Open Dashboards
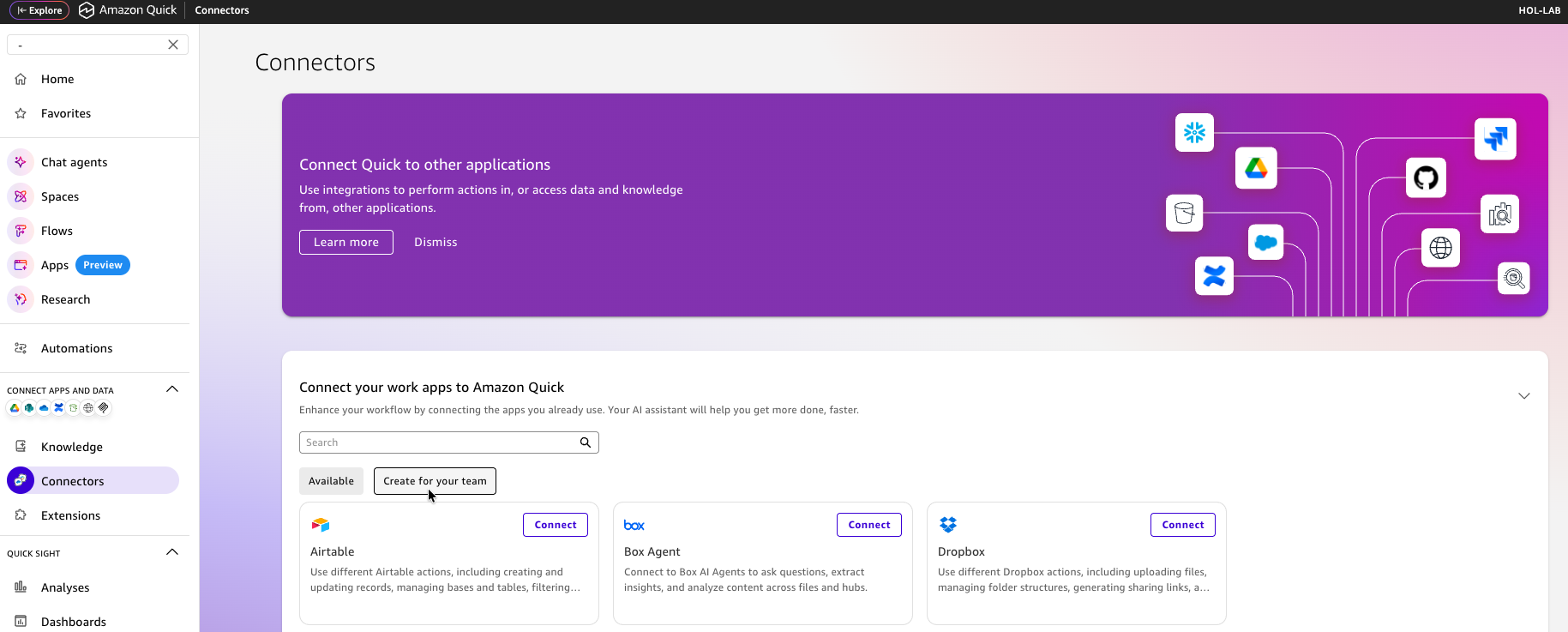 pyautogui.click(x=74, y=622)
